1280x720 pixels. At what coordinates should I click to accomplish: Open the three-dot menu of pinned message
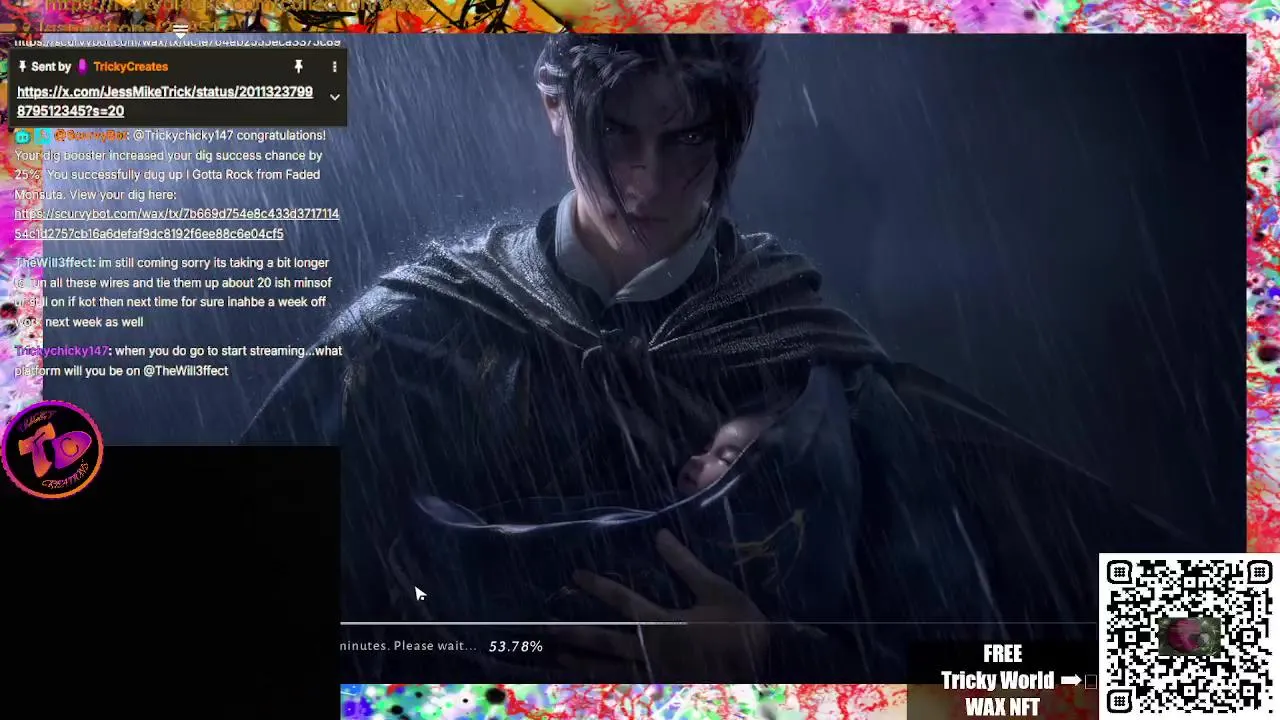(x=334, y=67)
